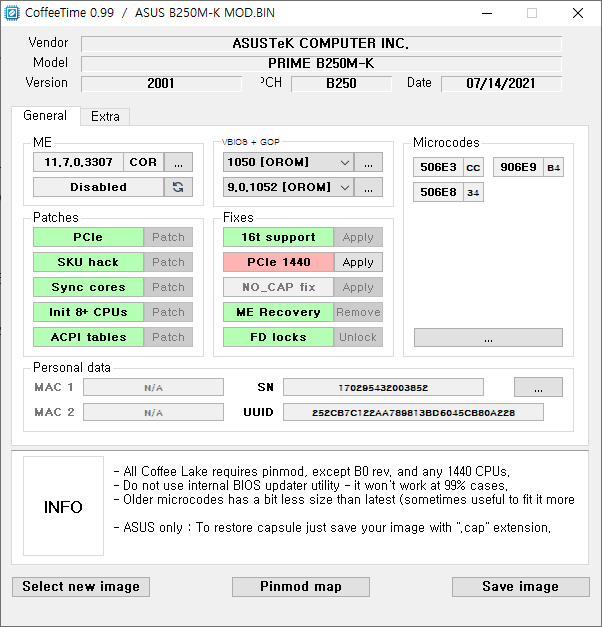Click the Microcodes '...' wide button
Viewport: 602px width, 627px height.
(x=488, y=338)
